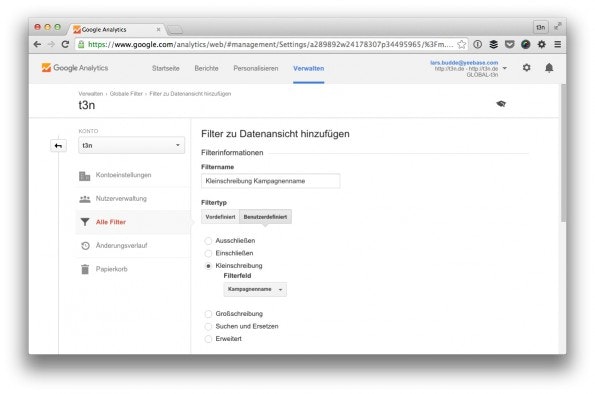Click the browser back arrow
595x394 pixels.
click(37, 44)
